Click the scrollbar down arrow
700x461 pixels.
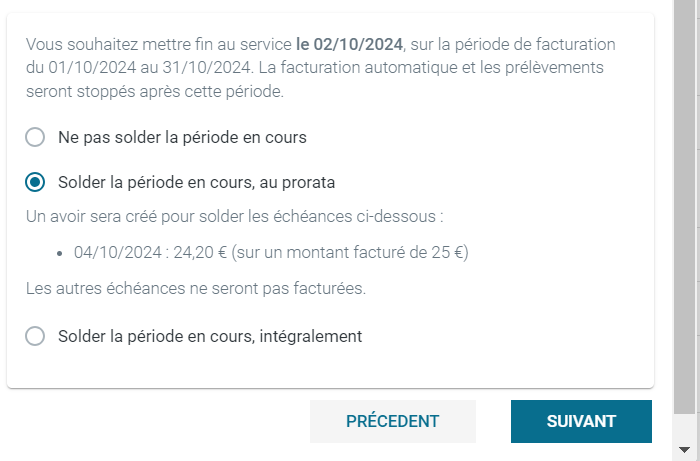(684, 449)
